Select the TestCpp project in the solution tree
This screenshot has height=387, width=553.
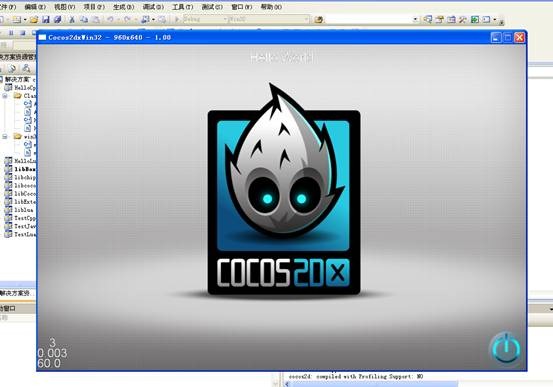click(20, 218)
